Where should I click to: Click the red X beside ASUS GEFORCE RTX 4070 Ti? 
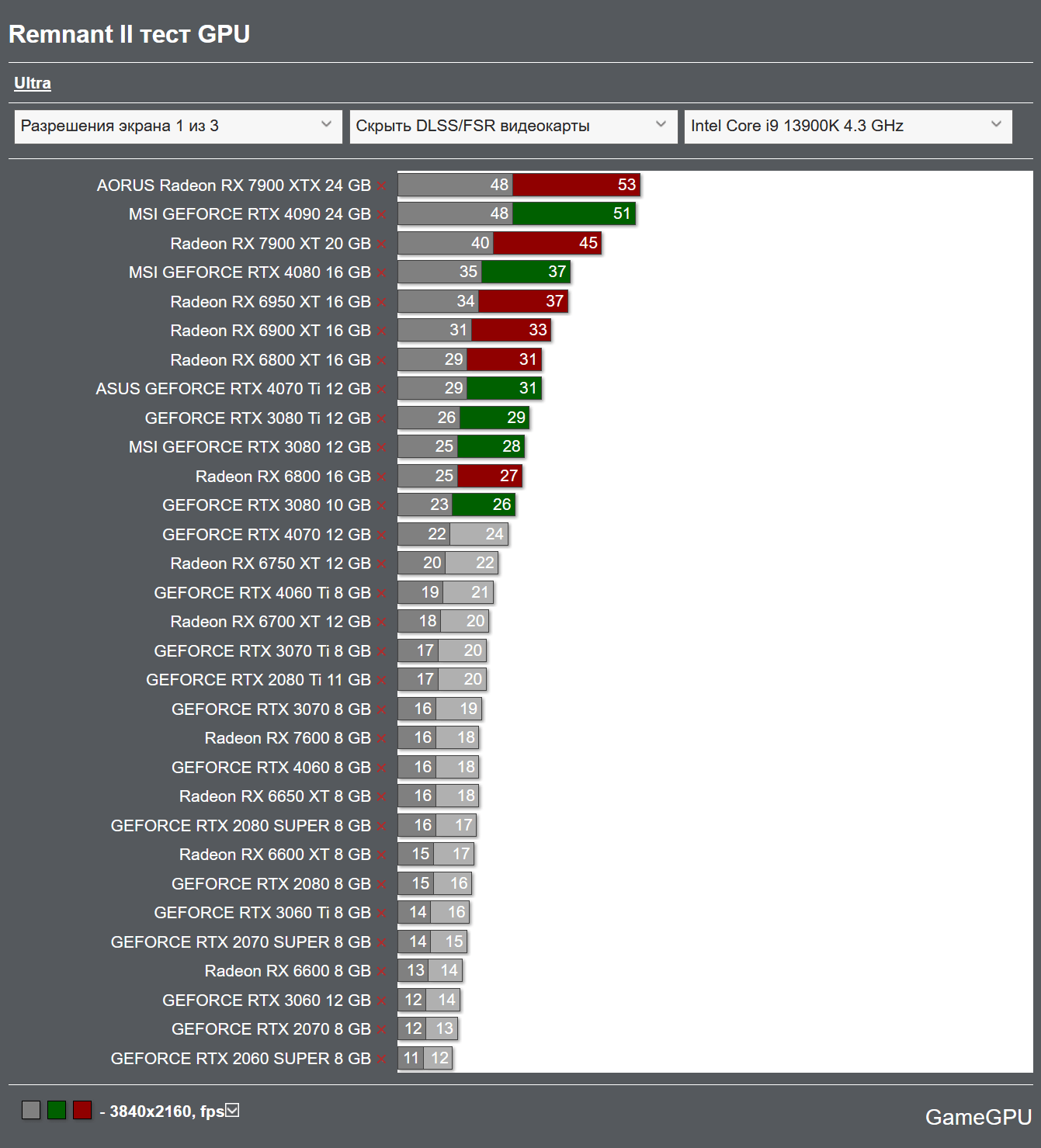(381, 390)
